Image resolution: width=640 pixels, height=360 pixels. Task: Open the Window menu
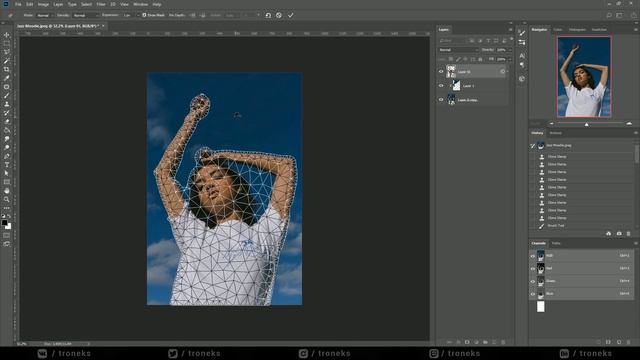(140, 4)
